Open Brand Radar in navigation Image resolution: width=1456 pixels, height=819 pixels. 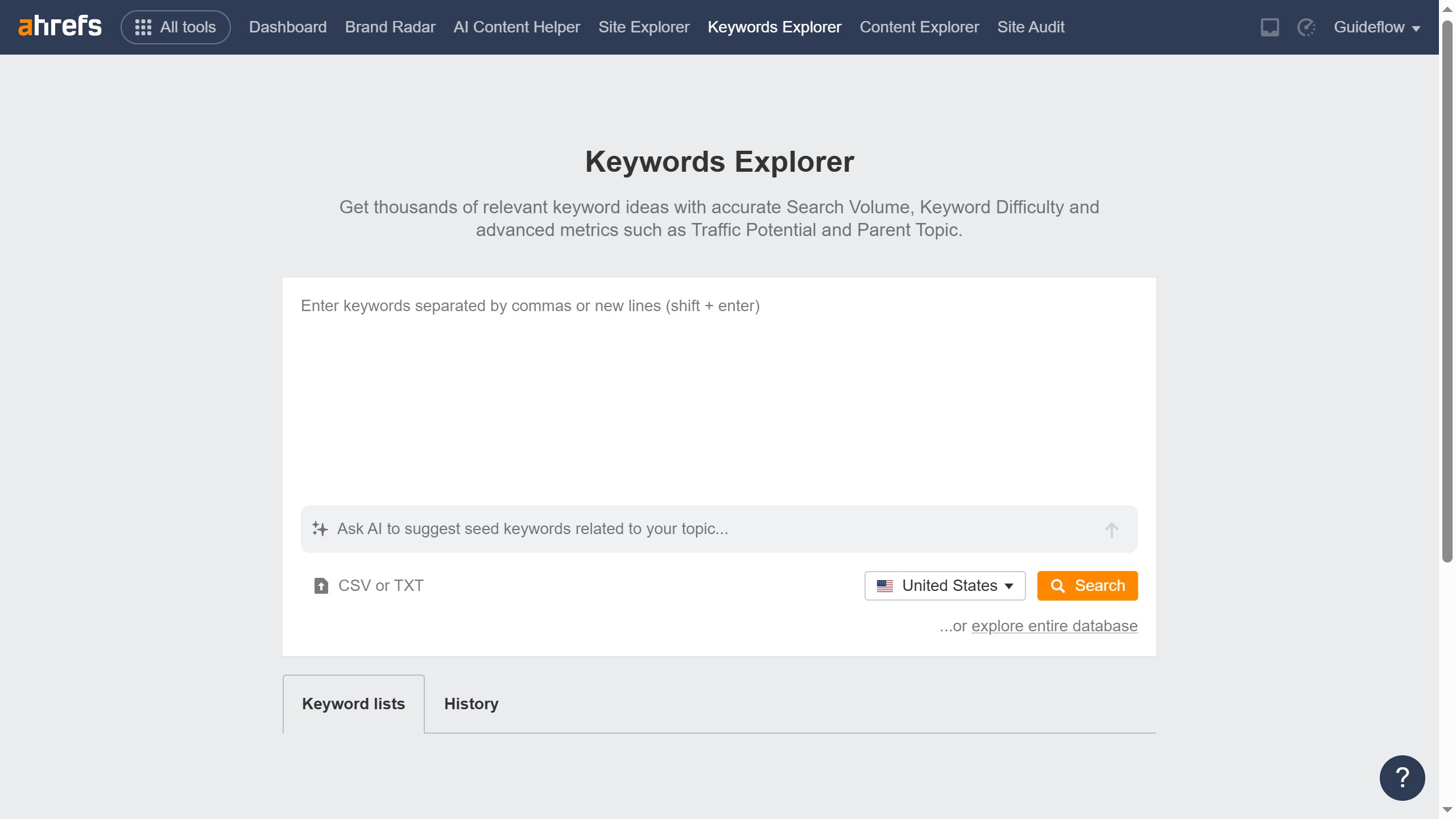[x=390, y=27]
